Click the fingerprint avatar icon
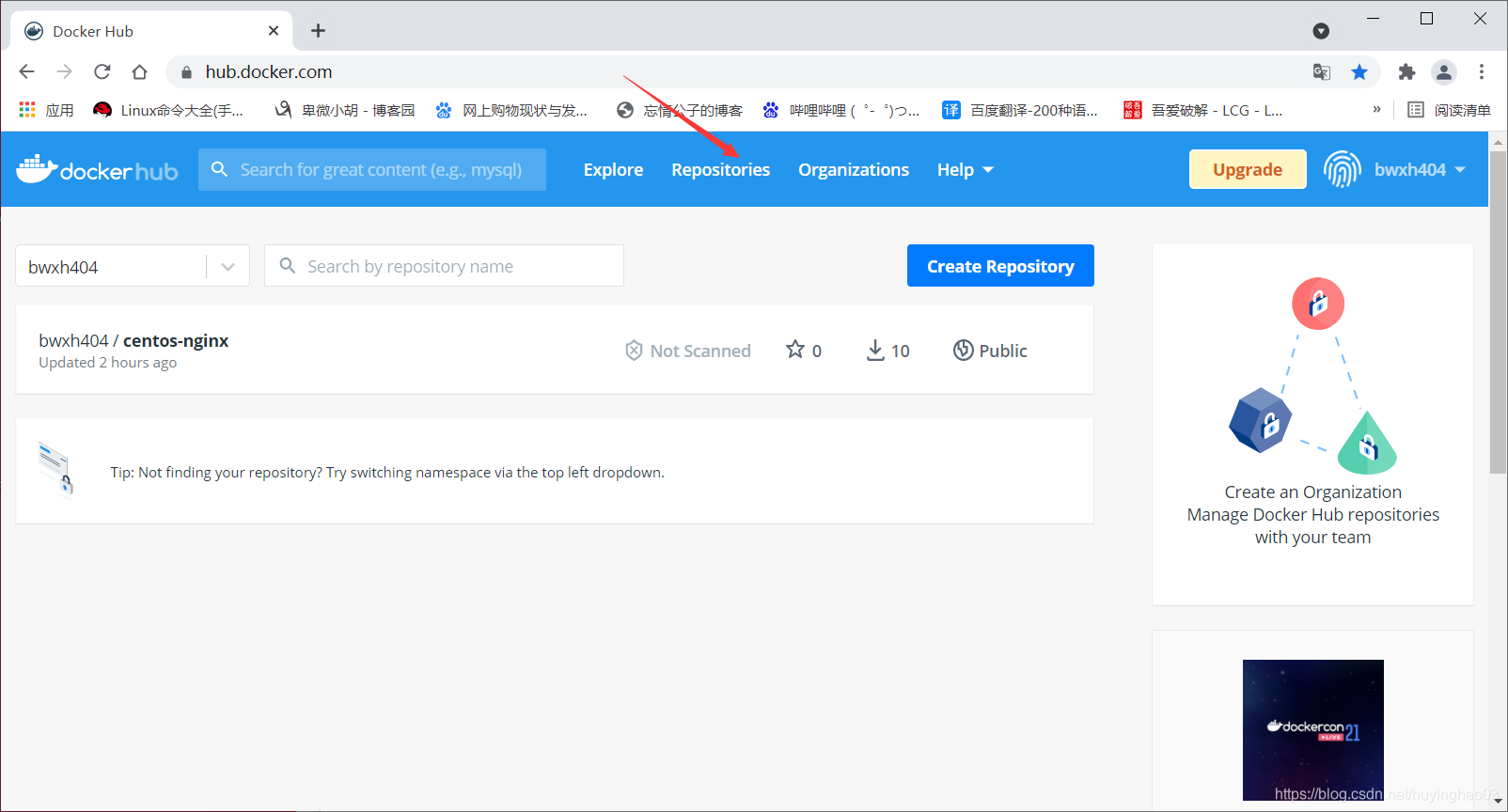1508x812 pixels. click(1343, 169)
